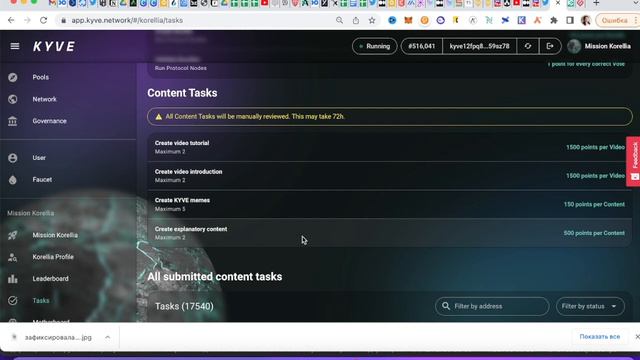Open Pools in the sidebar
This screenshot has height=360, width=640.
[40, 77]
